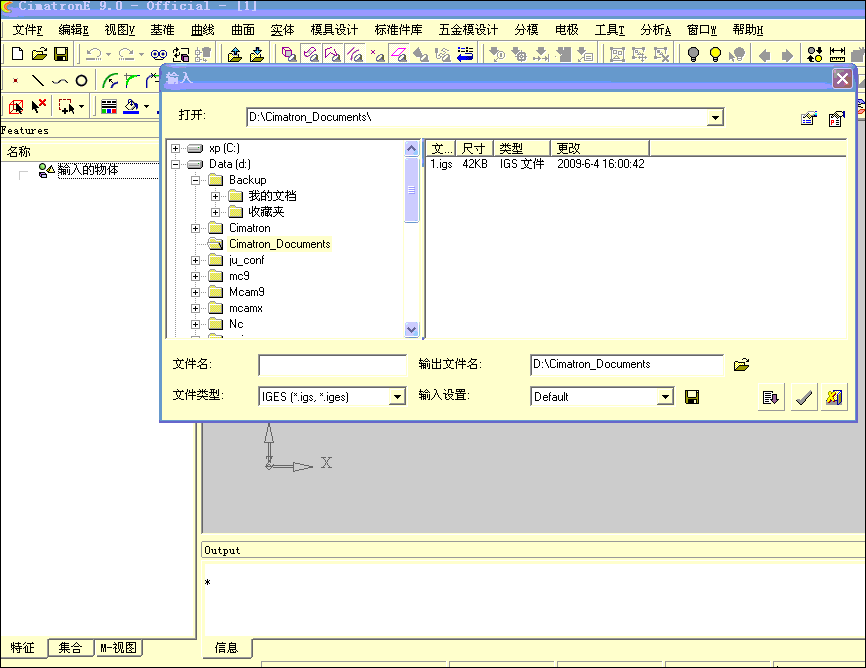Click the Save floppy disk icon
The width and height of the screenshot is (866, 668).
pyautogui.click(x=61, y=54)
